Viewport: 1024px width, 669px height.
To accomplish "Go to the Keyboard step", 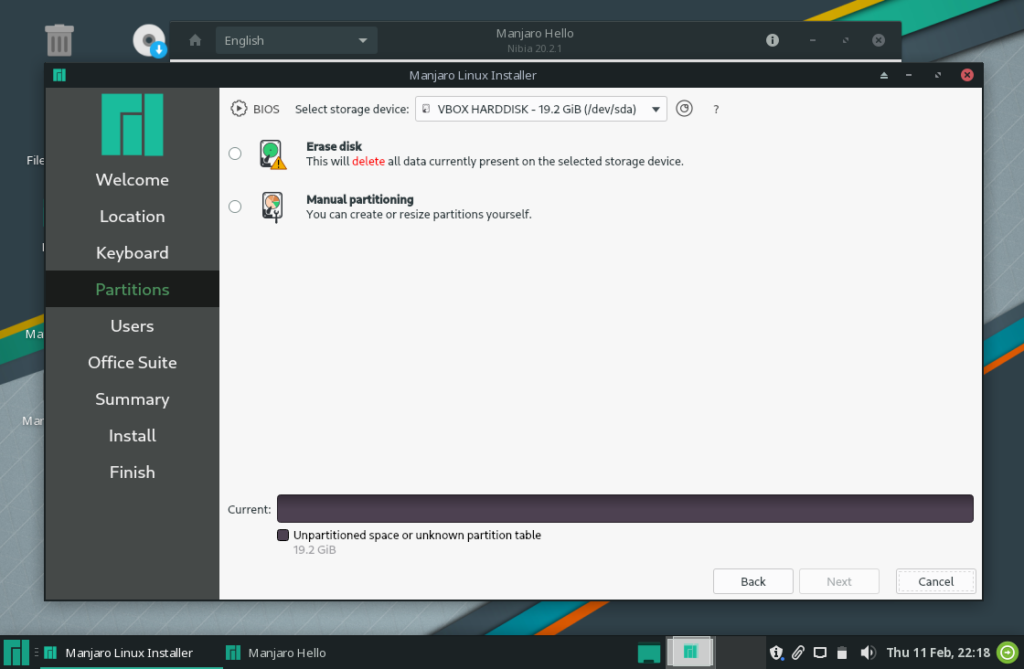I will tap(132, 253).
